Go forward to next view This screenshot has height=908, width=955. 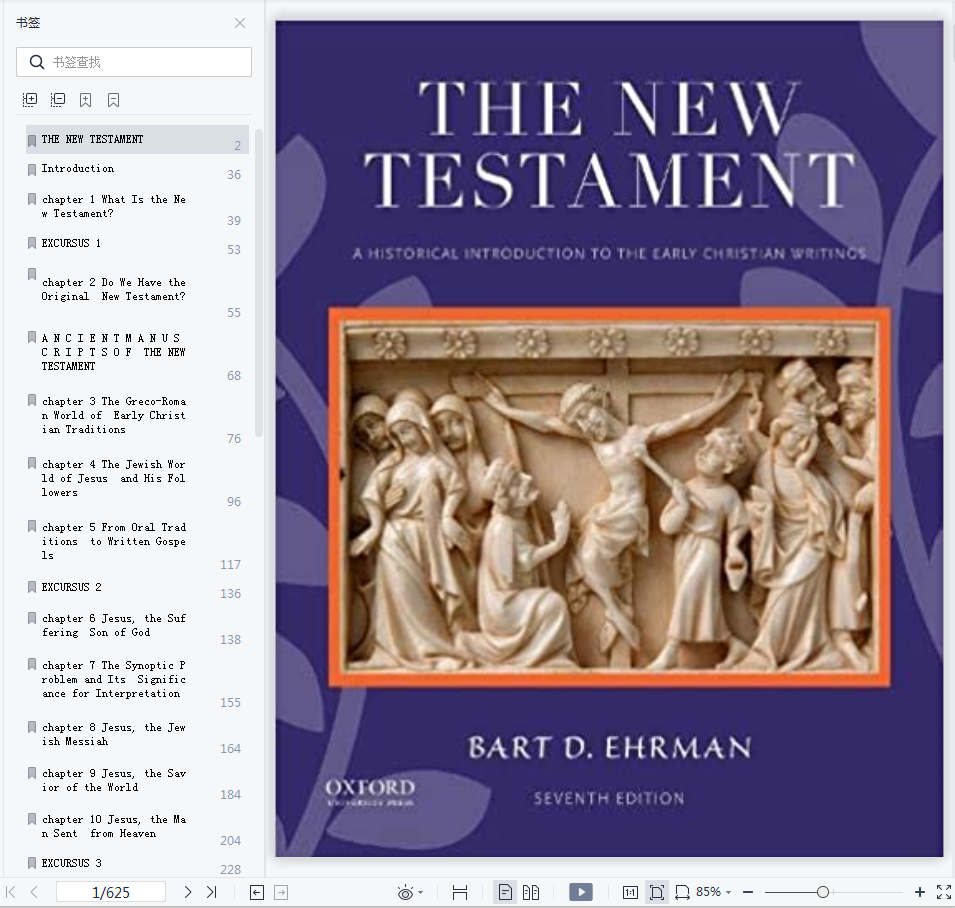pyautogui.click(x=281, y=893)
